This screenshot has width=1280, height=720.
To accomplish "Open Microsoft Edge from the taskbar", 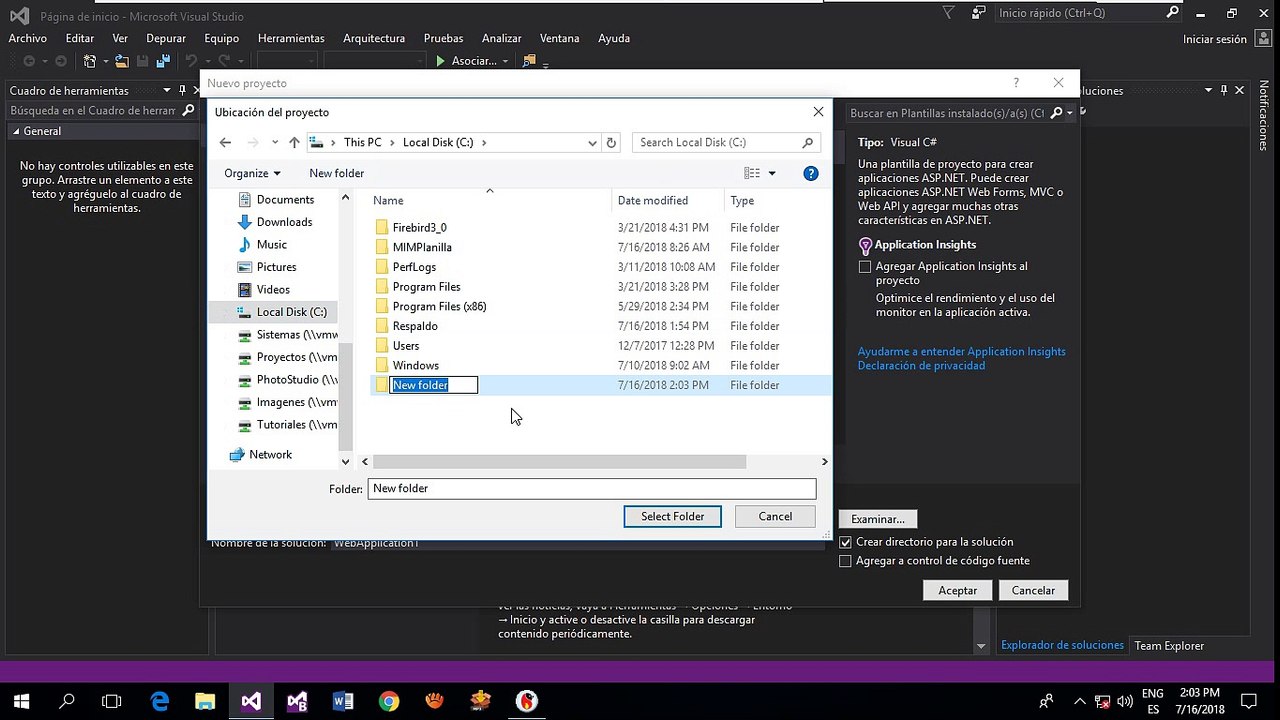I will tap(160, 701).
